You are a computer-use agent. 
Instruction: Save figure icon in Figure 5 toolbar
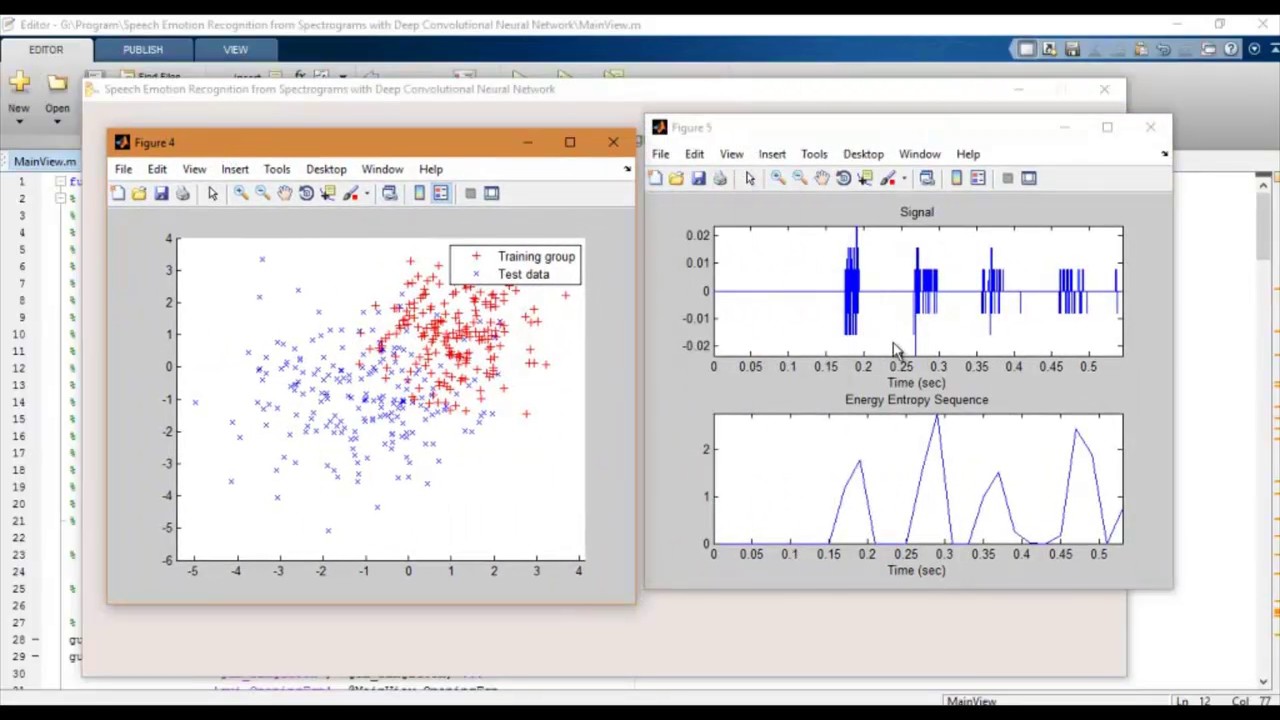[x=698, y=178]
